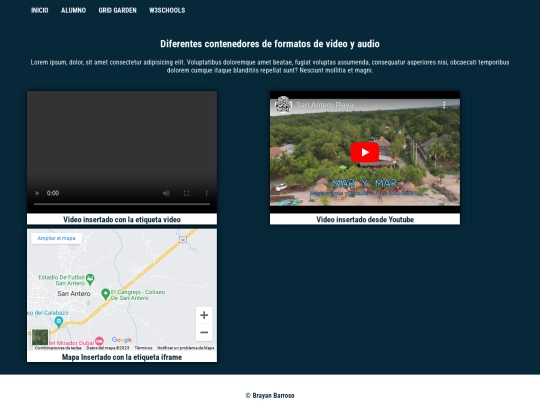The image size is (540, 405).
Task: Open the INICIO navigation link
Action: pyautogui.click(x=40, y=10)
